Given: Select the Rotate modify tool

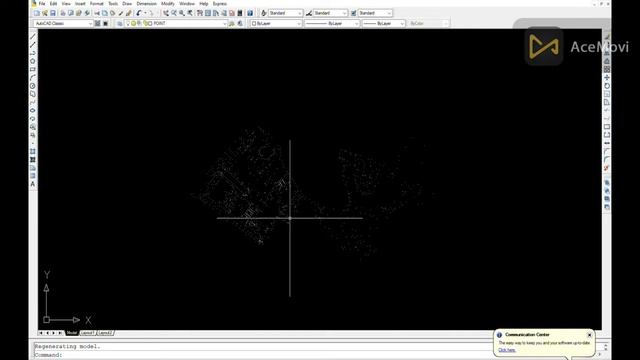Looking at the screenshot, I should point(607,86).
